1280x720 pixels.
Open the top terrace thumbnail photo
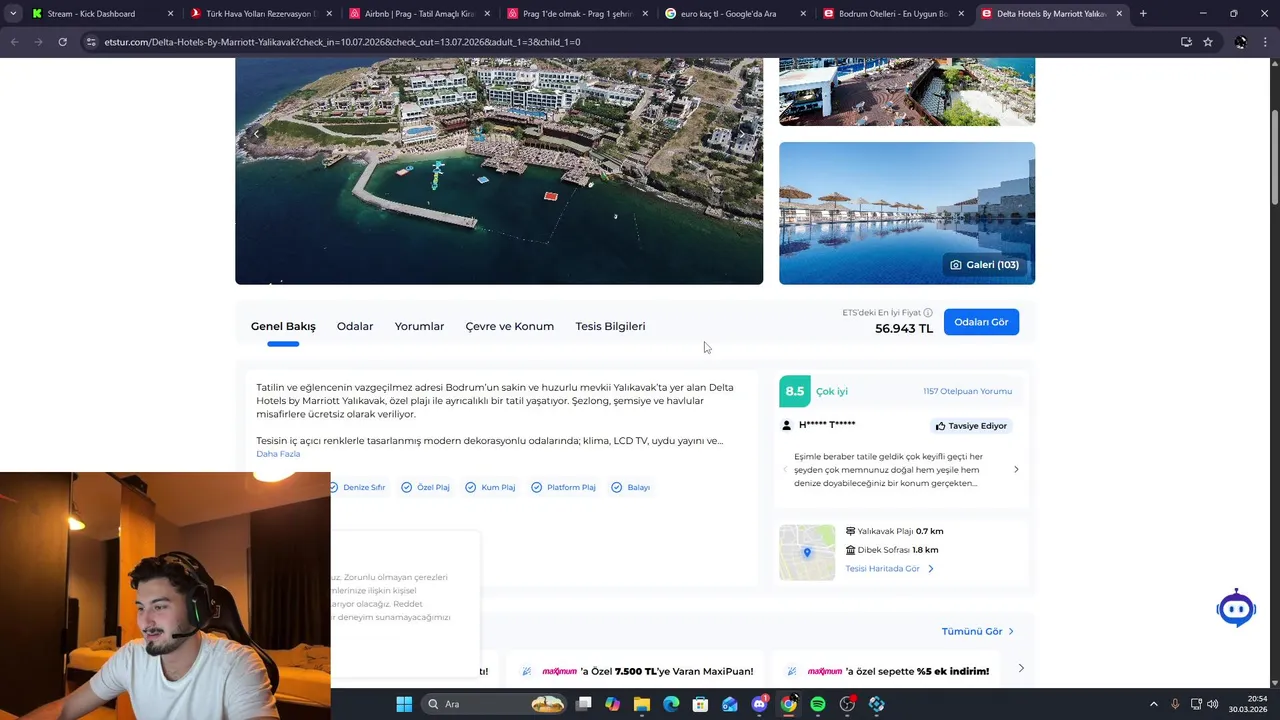(907, 92)
